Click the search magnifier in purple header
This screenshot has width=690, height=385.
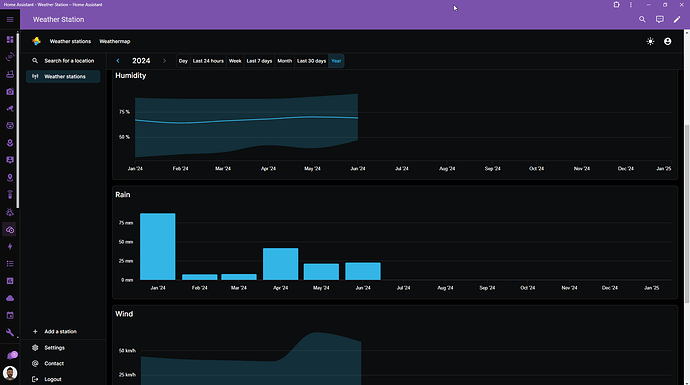tap(642, 19)
